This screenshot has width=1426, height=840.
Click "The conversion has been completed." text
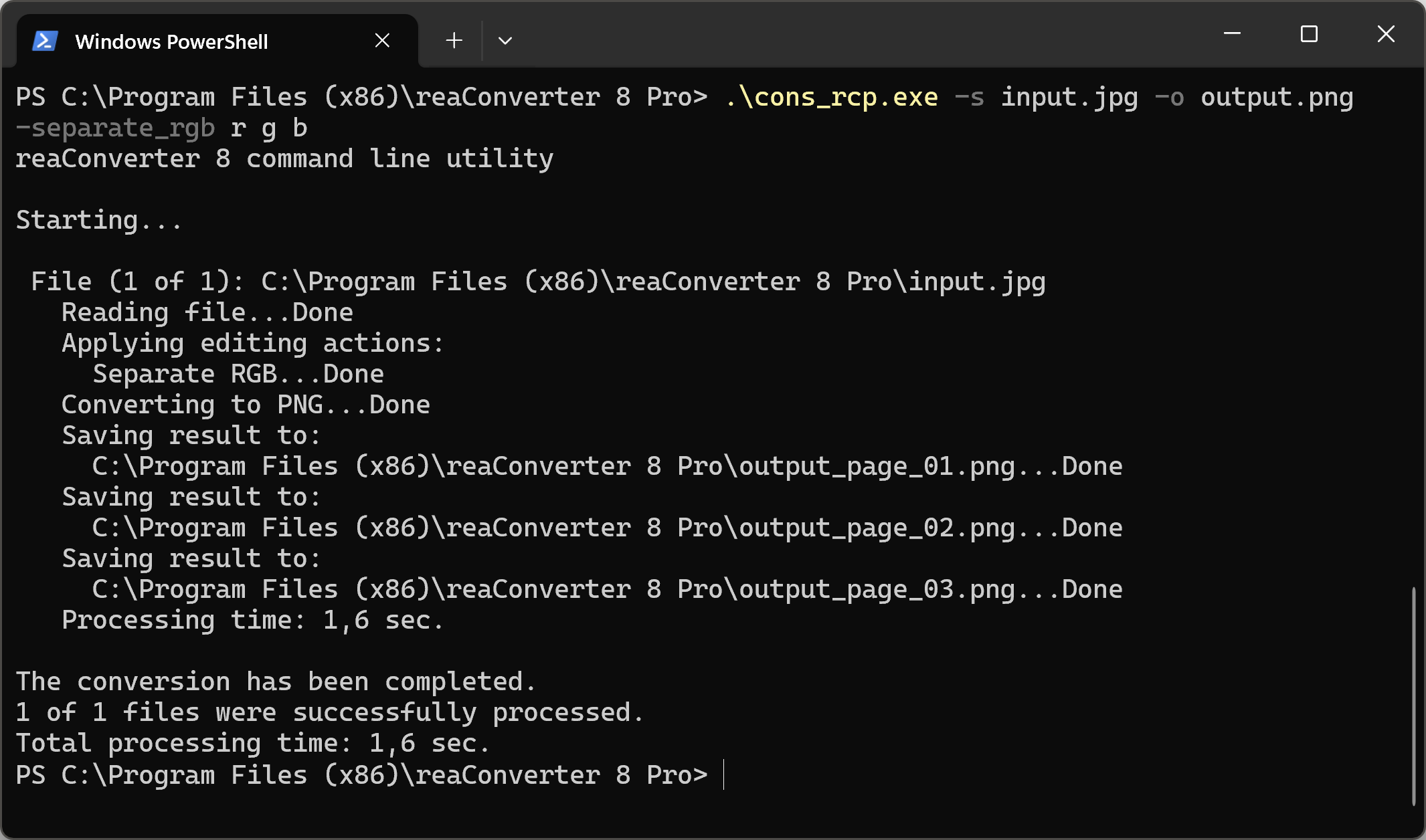pyautogui.click(x=276, y=682)
